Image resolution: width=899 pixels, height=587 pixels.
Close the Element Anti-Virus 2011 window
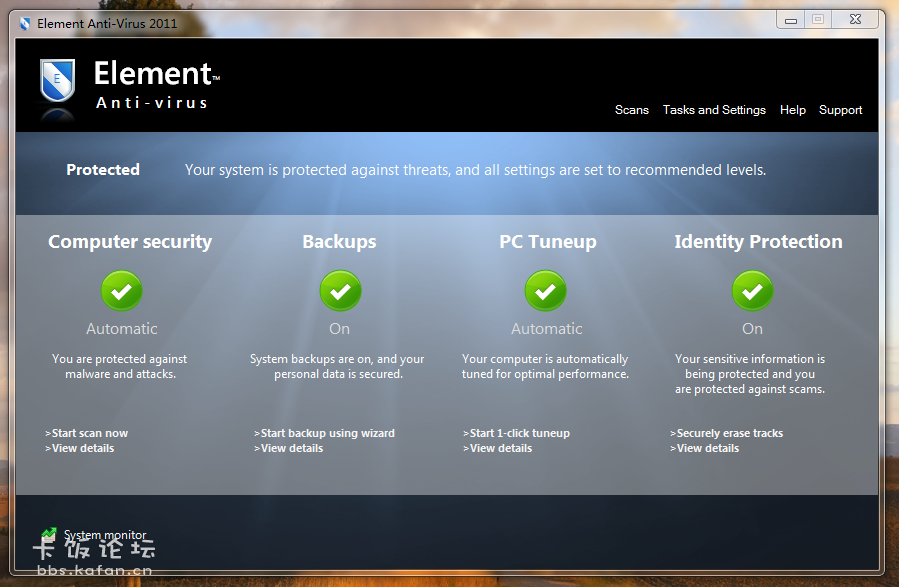(855, 19)
